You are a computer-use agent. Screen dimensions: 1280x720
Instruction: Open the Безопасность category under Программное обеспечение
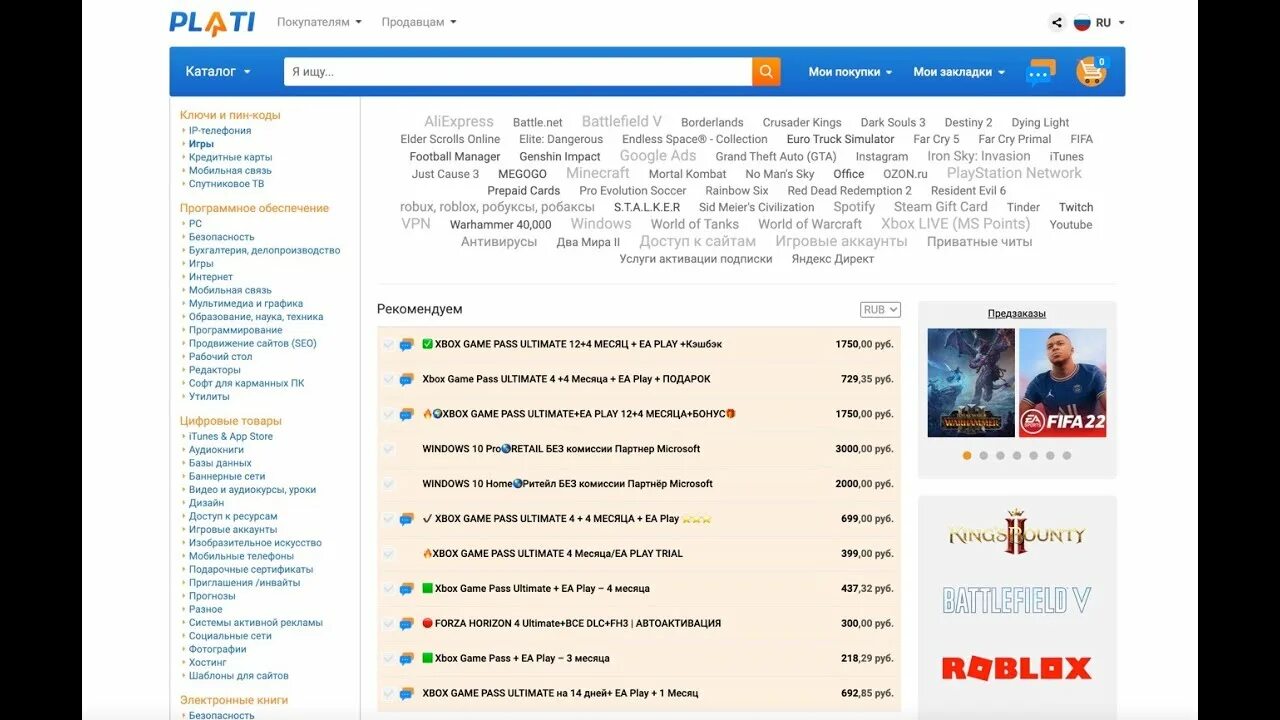pos(222,237)
